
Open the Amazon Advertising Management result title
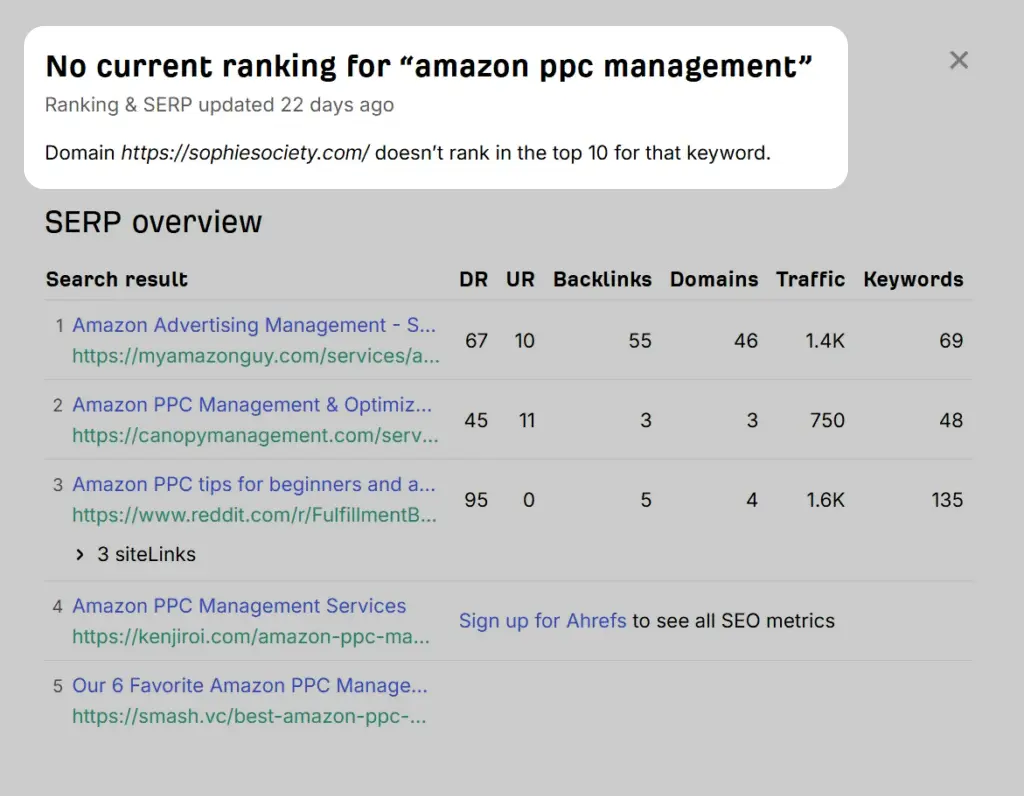point(253,325)
